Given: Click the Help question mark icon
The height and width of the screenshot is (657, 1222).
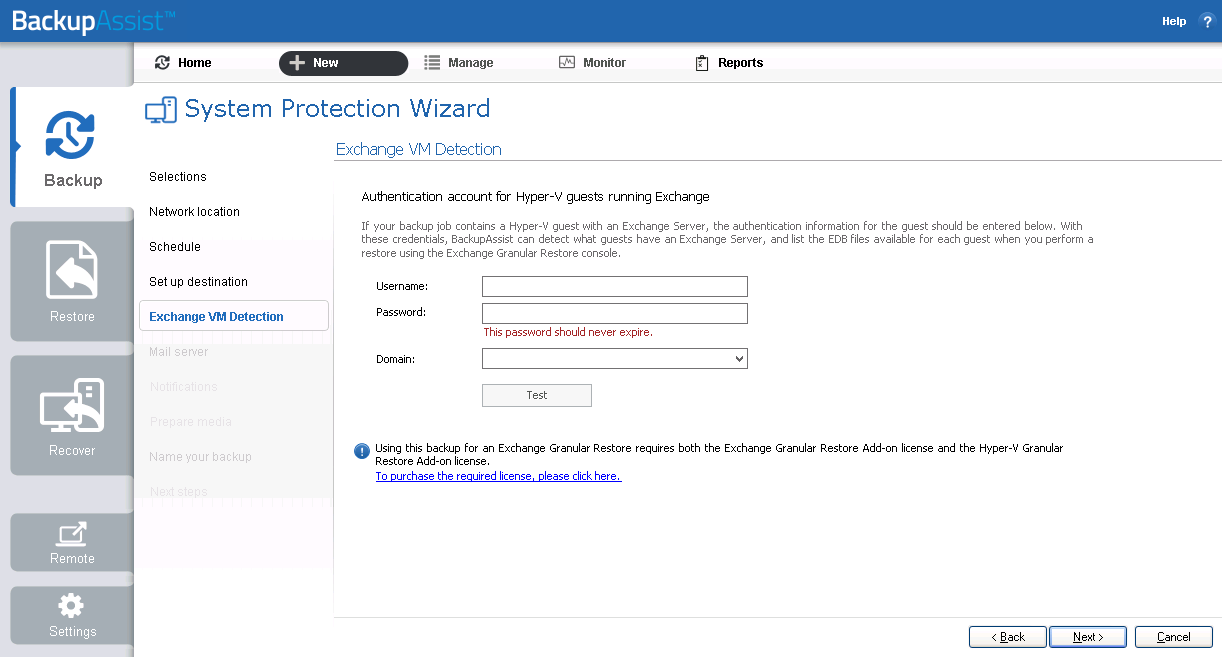Looking at the screenshot, I should (1206, 21).
